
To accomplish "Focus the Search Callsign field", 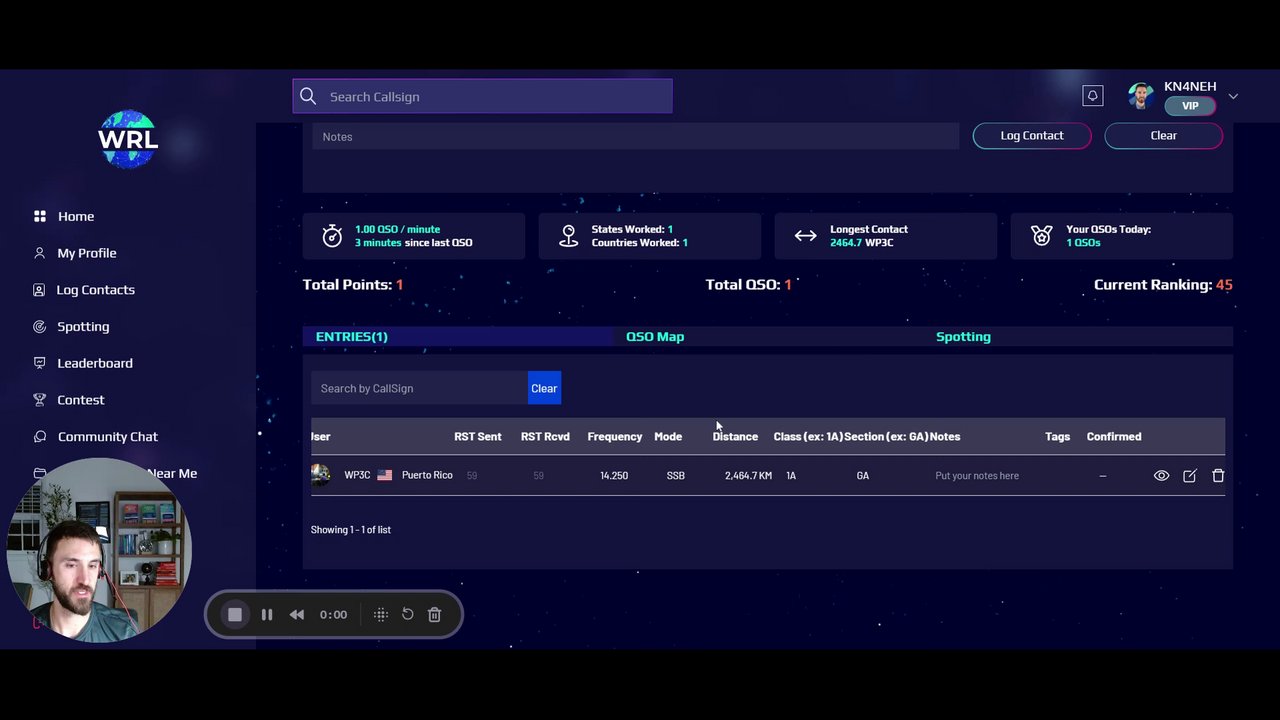I will pyautogui.click(x=483, y=96).
